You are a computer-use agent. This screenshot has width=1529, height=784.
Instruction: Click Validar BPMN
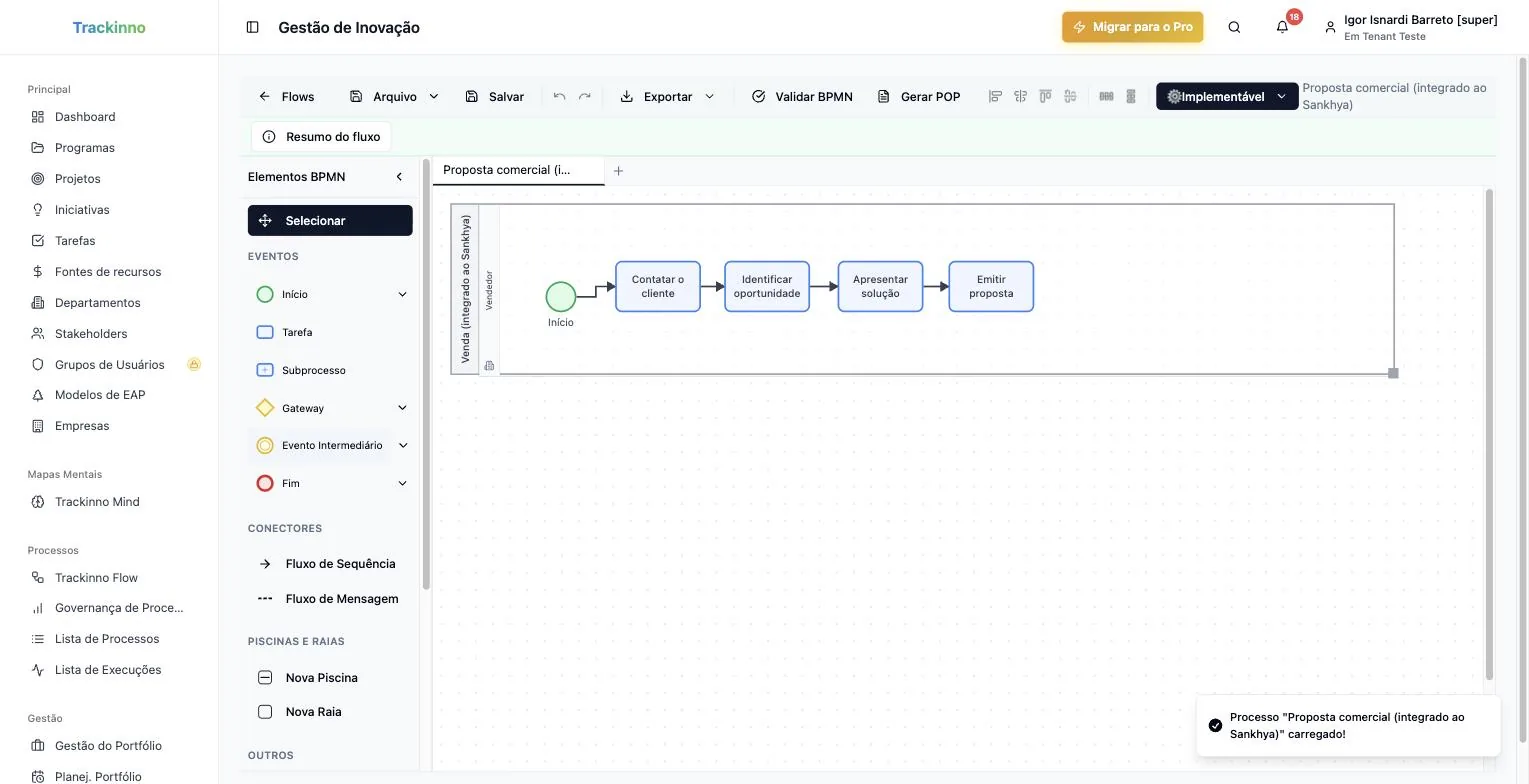[x=802, y=96]
